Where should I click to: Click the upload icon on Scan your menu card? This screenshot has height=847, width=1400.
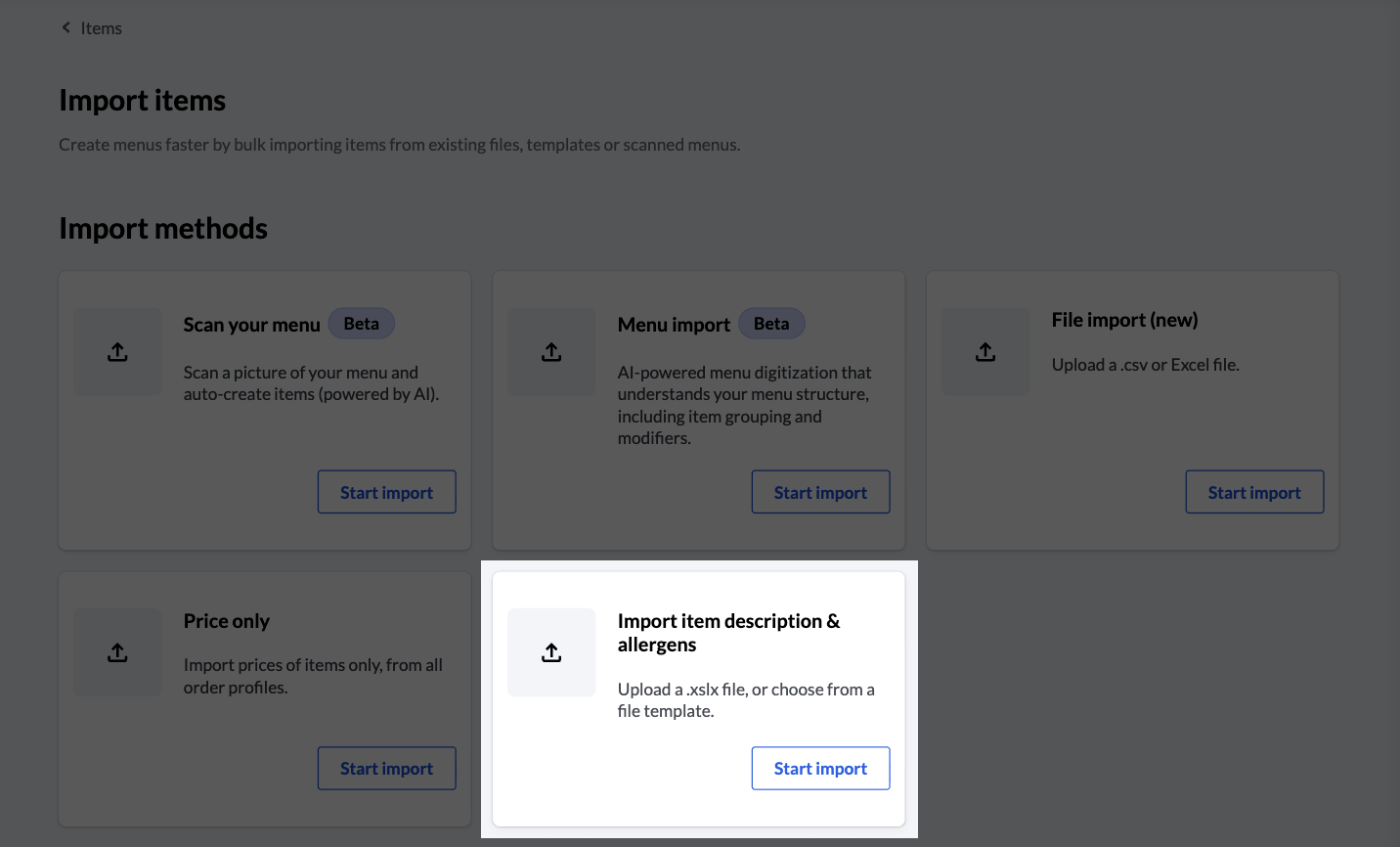point(117,351)
